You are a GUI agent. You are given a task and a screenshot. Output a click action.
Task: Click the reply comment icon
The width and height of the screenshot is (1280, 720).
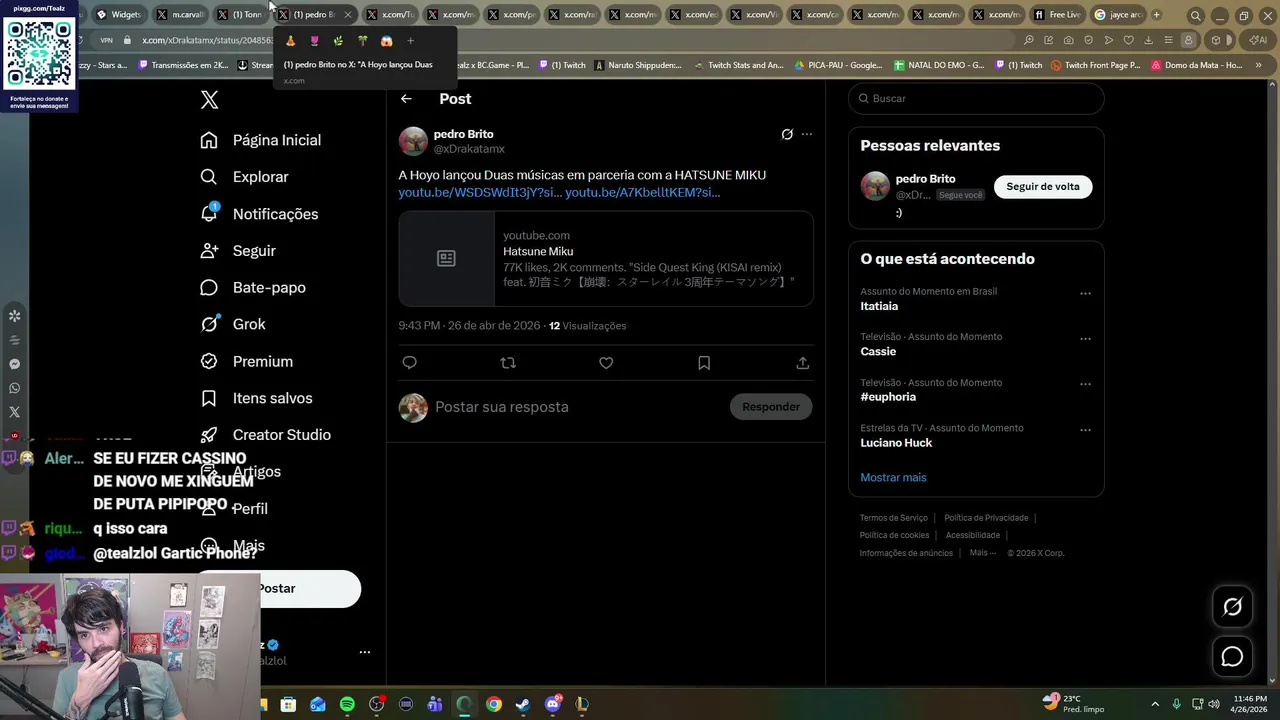coord(409,363)
